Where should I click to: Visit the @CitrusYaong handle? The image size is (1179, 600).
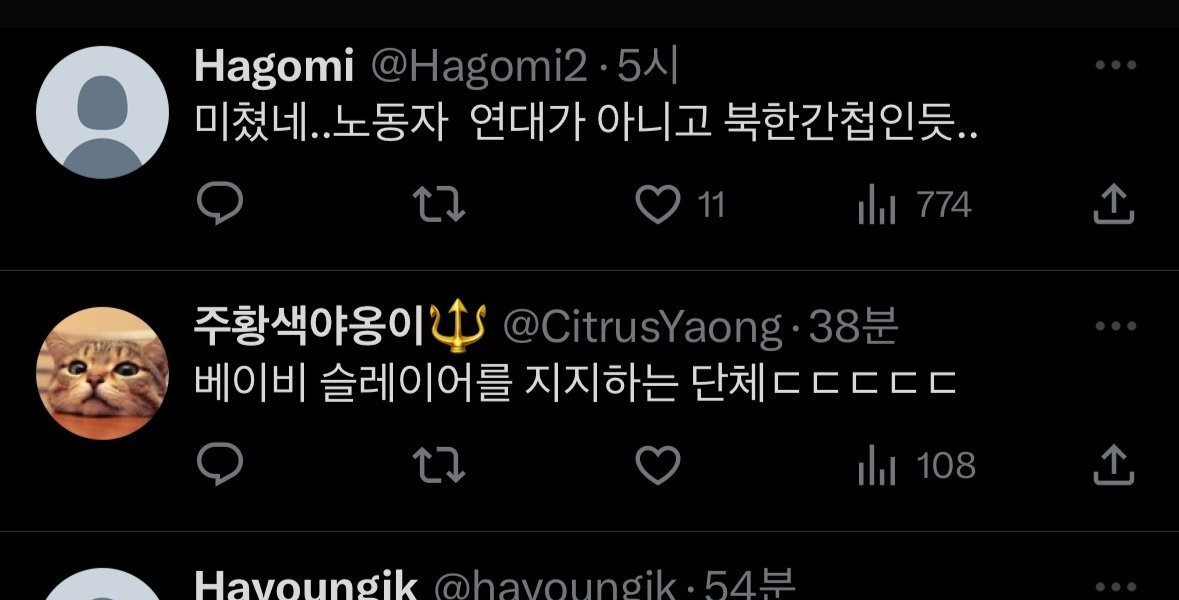[x=642, y=328]
